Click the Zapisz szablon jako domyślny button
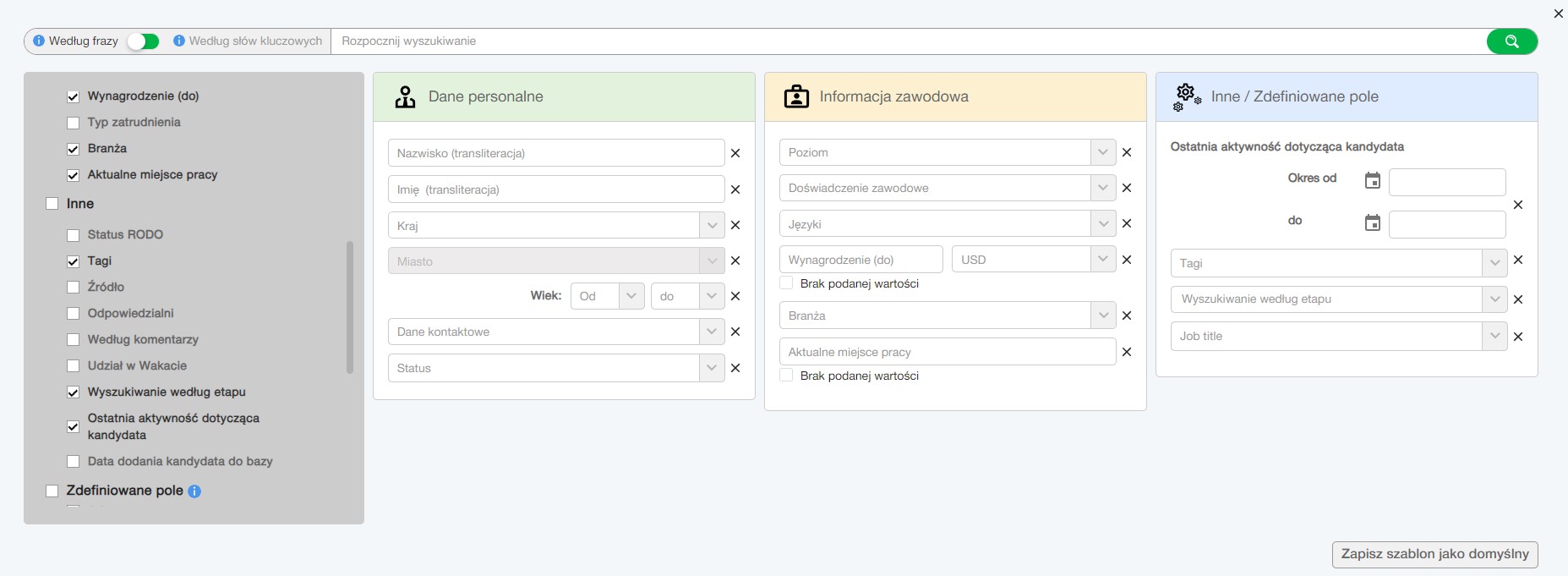 pos(1434,554)
